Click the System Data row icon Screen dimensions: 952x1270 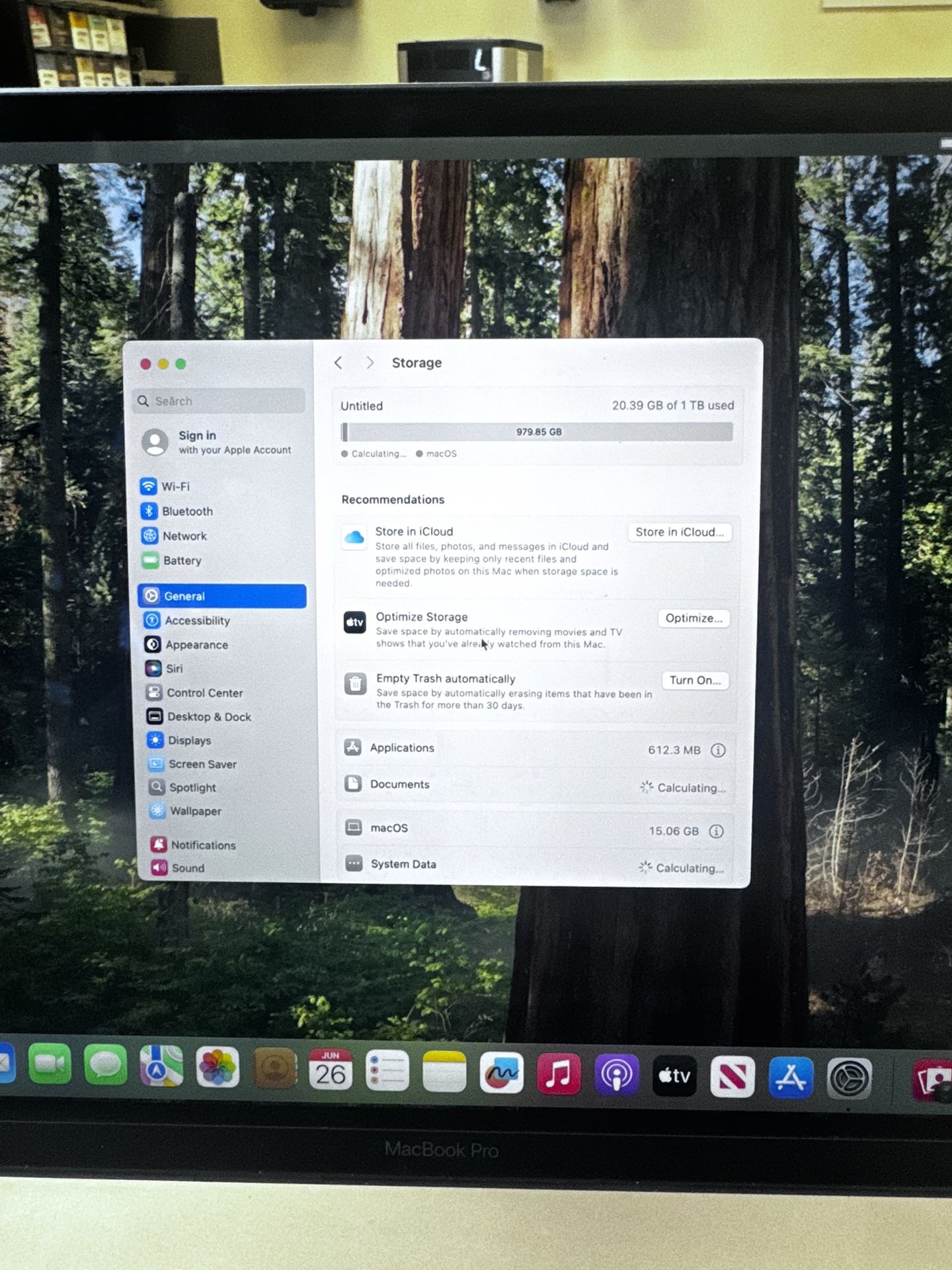point(354,864)
